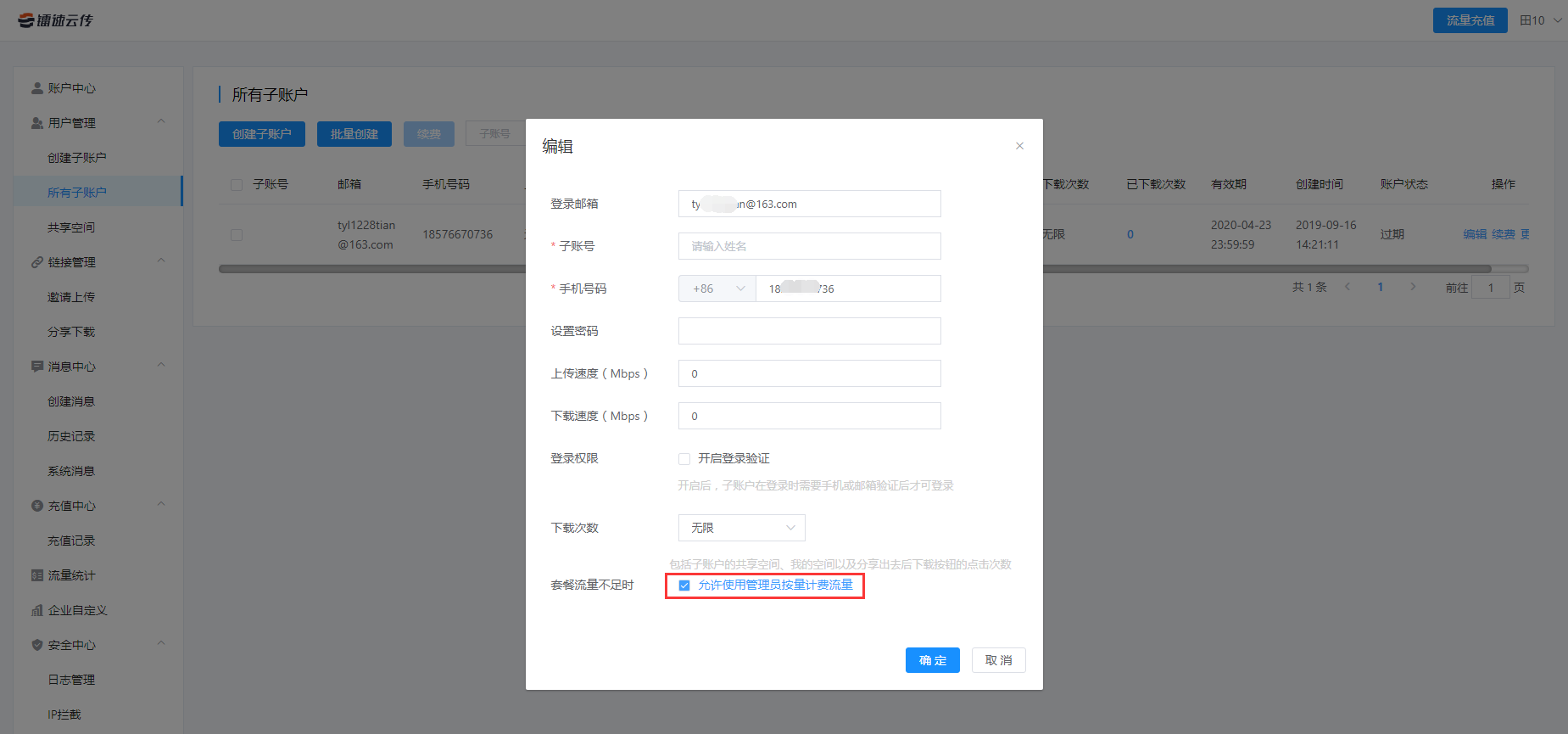
Task: Click the 账户中心 person icon in sidebar
Action: click(37, 88)
